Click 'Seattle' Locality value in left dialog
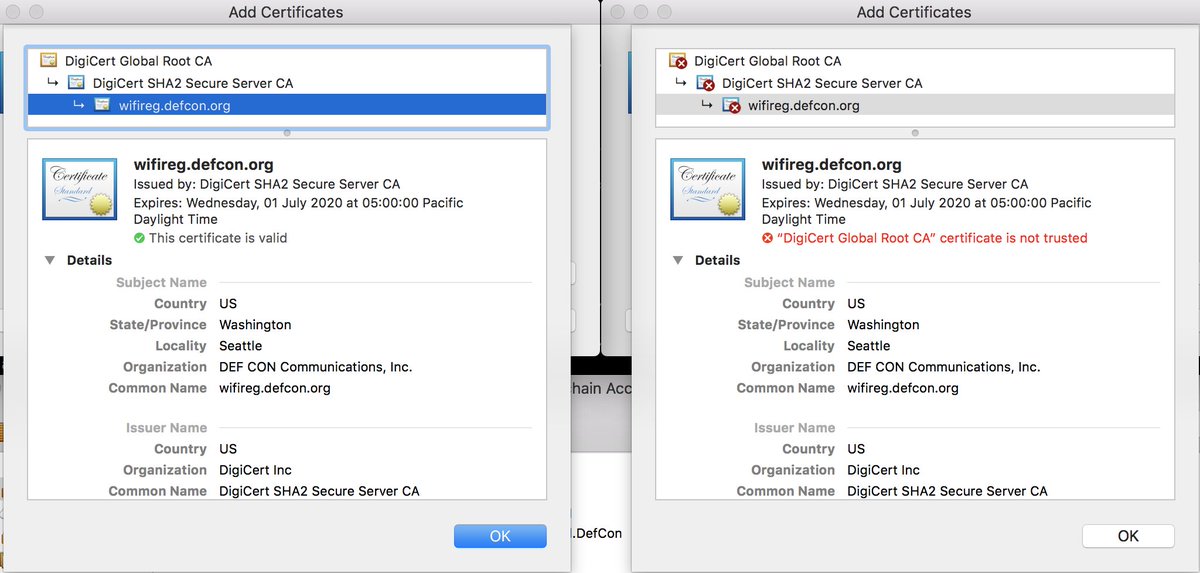The width and height of the screenshot is (1200, 573). [x=240, y=346]
